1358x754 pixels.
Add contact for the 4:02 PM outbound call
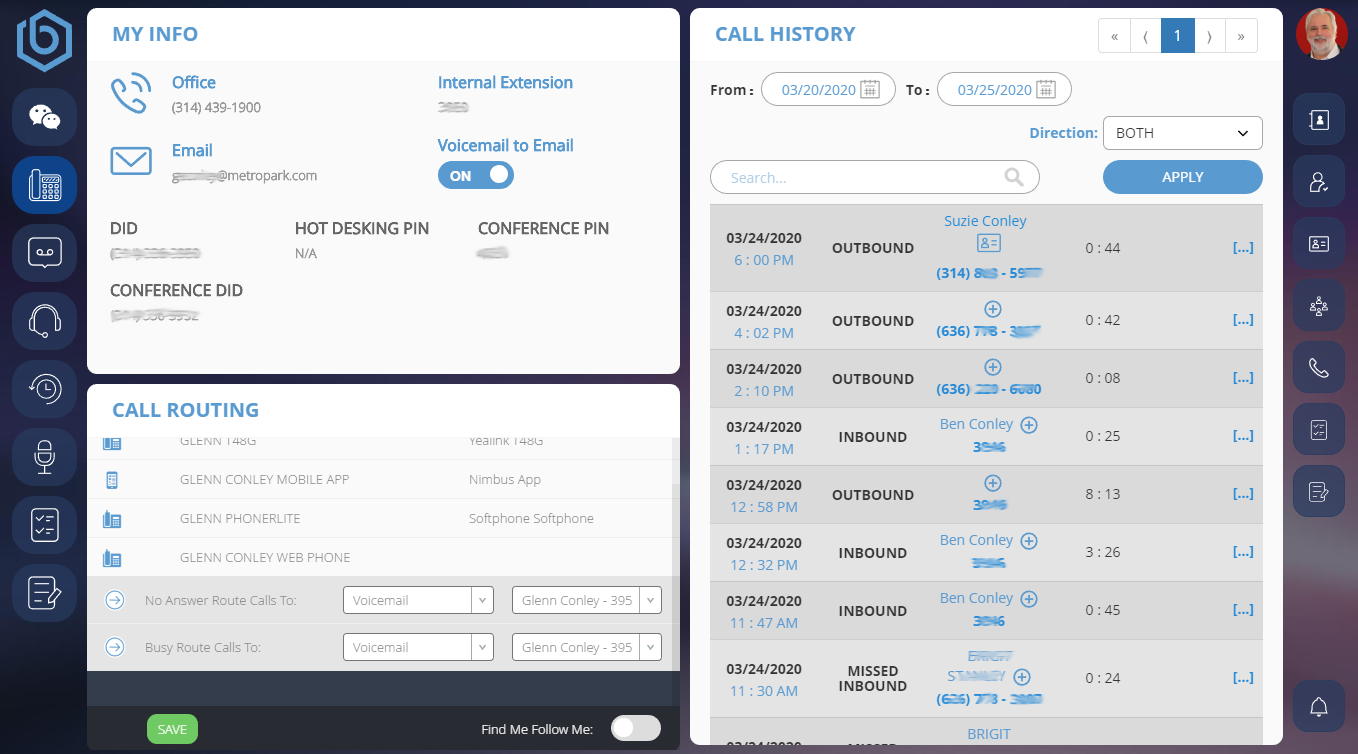992,309
